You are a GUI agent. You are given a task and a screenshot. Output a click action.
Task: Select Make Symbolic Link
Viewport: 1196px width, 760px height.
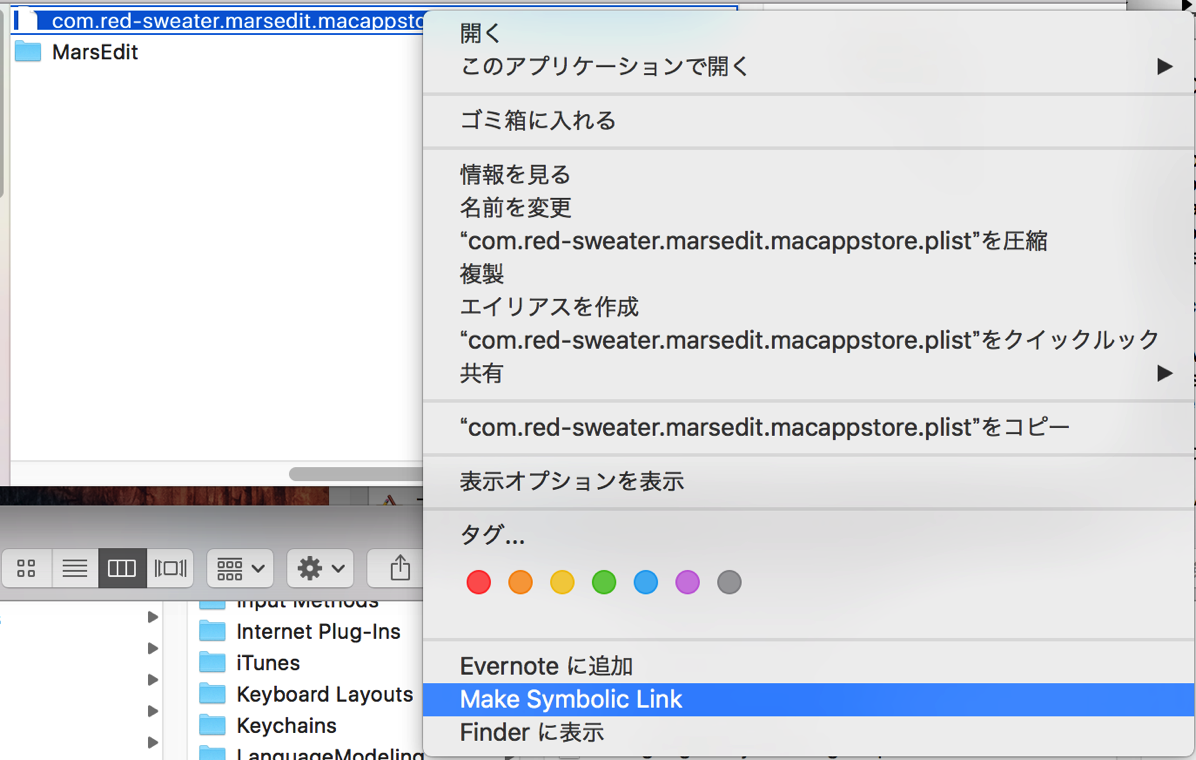click(x=809, y=700)
